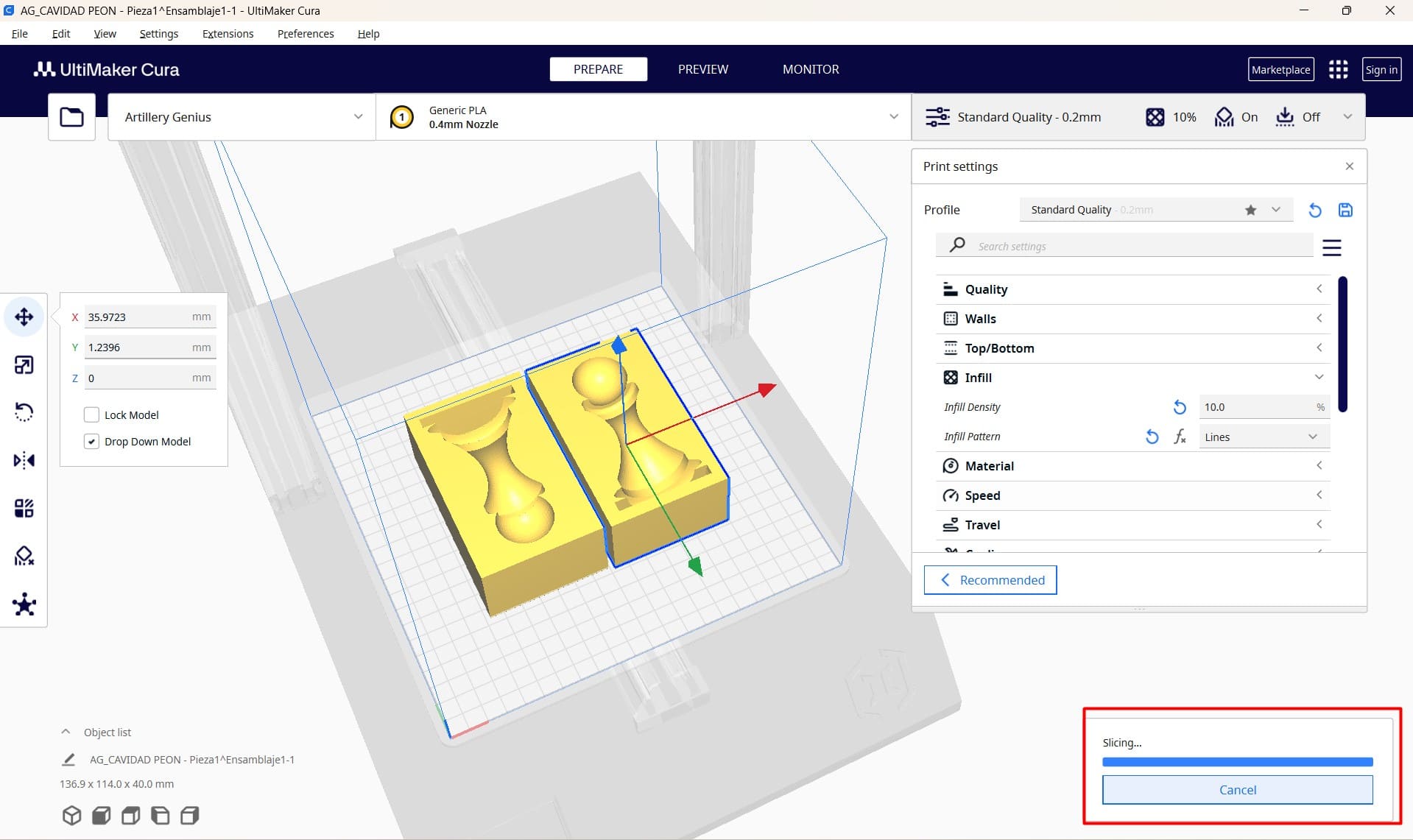Image resolution: width=1413 pixels, height=840 pixels.
Task: Switch to right side view cube
Action: [x=189, y=816]
